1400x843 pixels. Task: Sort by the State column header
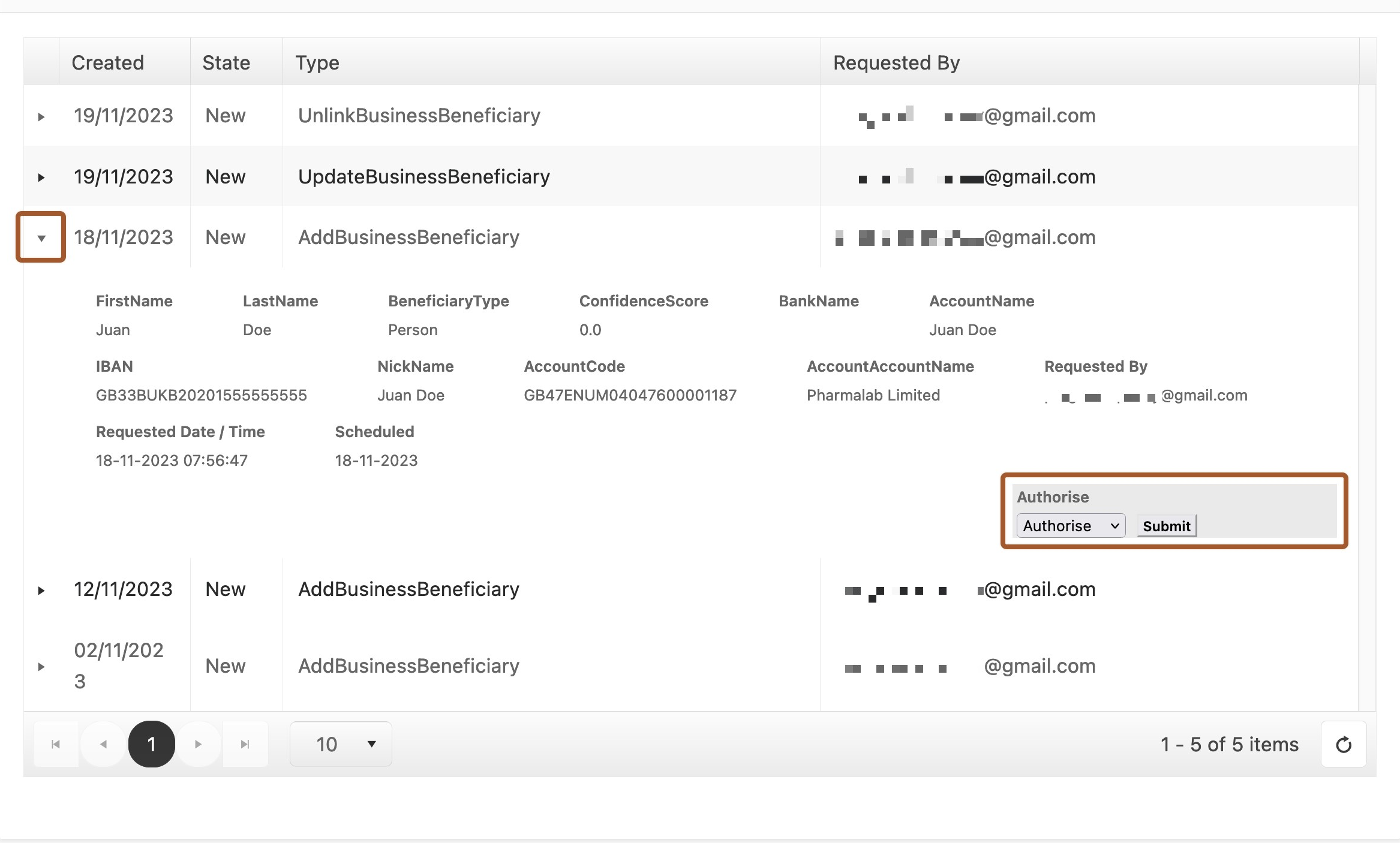click(x=226, y=62)
